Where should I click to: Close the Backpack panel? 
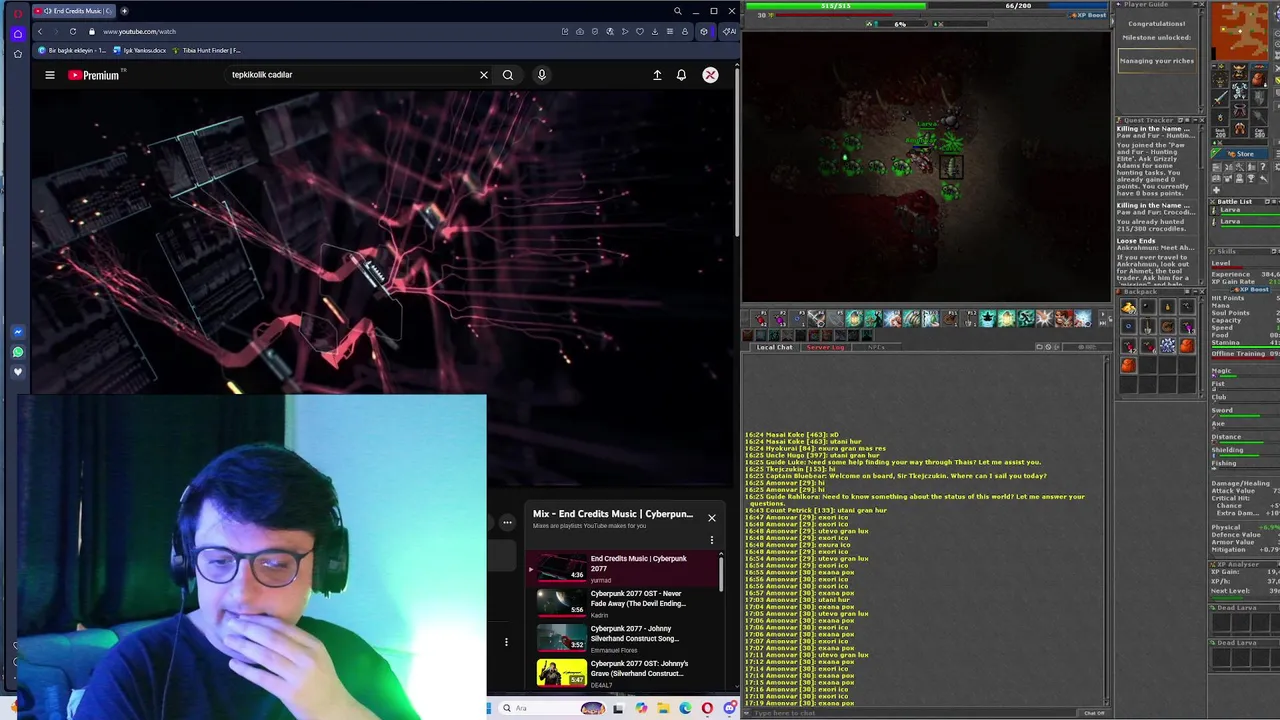1200,292
